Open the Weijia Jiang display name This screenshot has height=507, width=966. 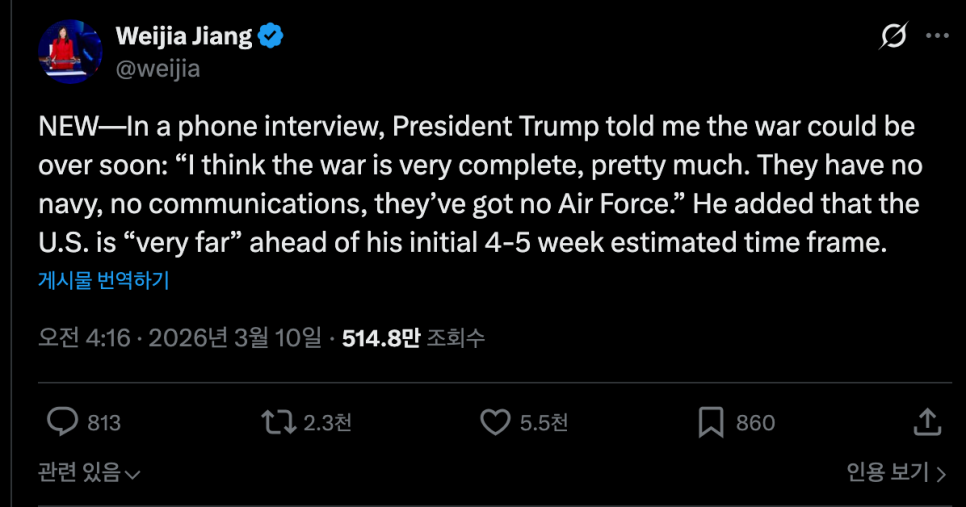(x=184, y=37)
